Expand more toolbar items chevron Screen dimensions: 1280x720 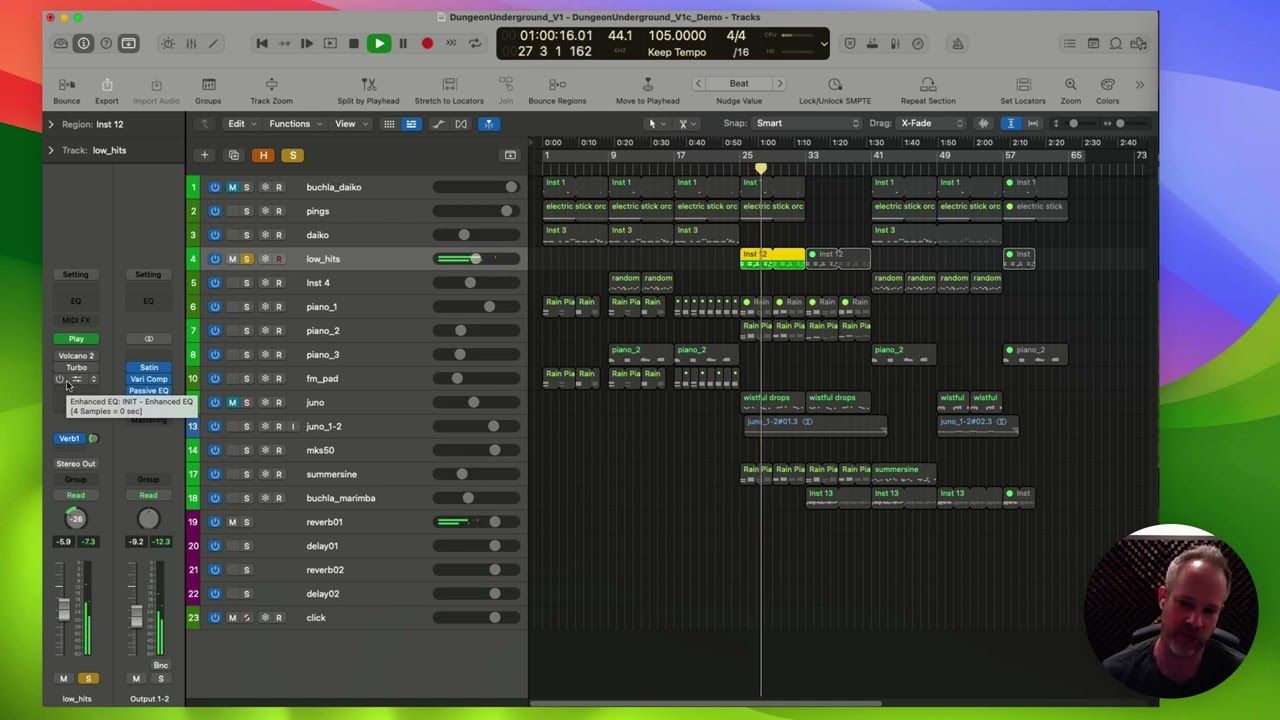pos(1139,85)
